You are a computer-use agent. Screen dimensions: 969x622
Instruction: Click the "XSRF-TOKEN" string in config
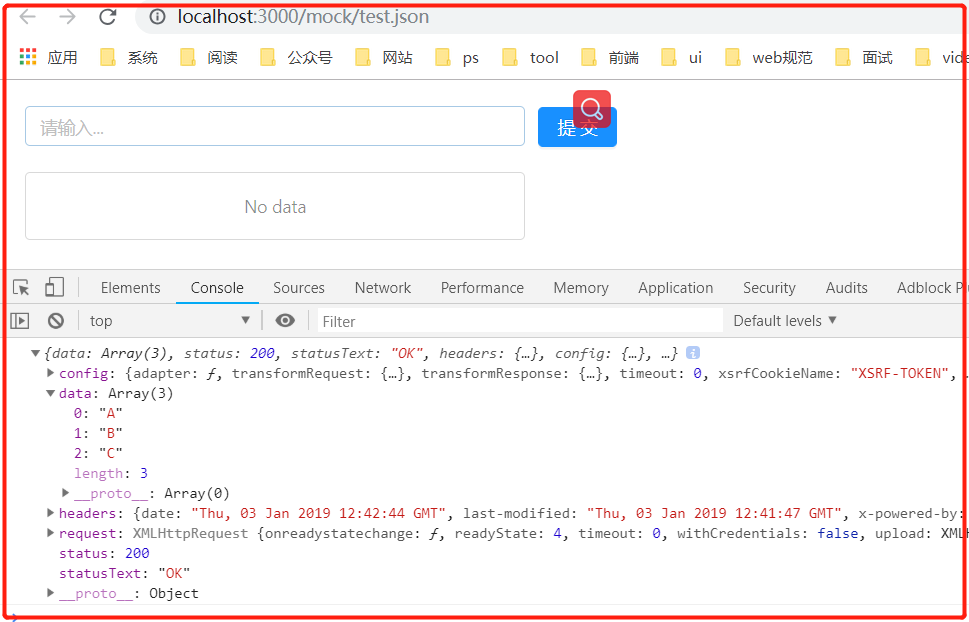click(900, 373)
